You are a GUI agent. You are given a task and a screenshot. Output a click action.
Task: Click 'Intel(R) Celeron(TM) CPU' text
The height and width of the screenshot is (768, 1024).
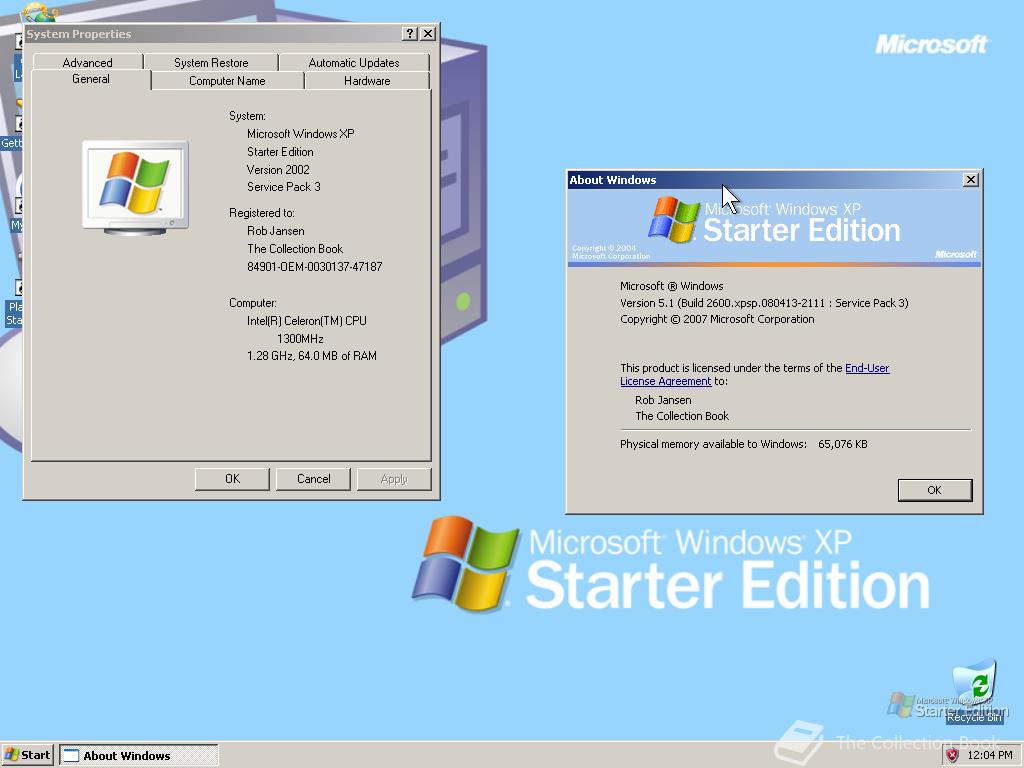tap(306, 321)
